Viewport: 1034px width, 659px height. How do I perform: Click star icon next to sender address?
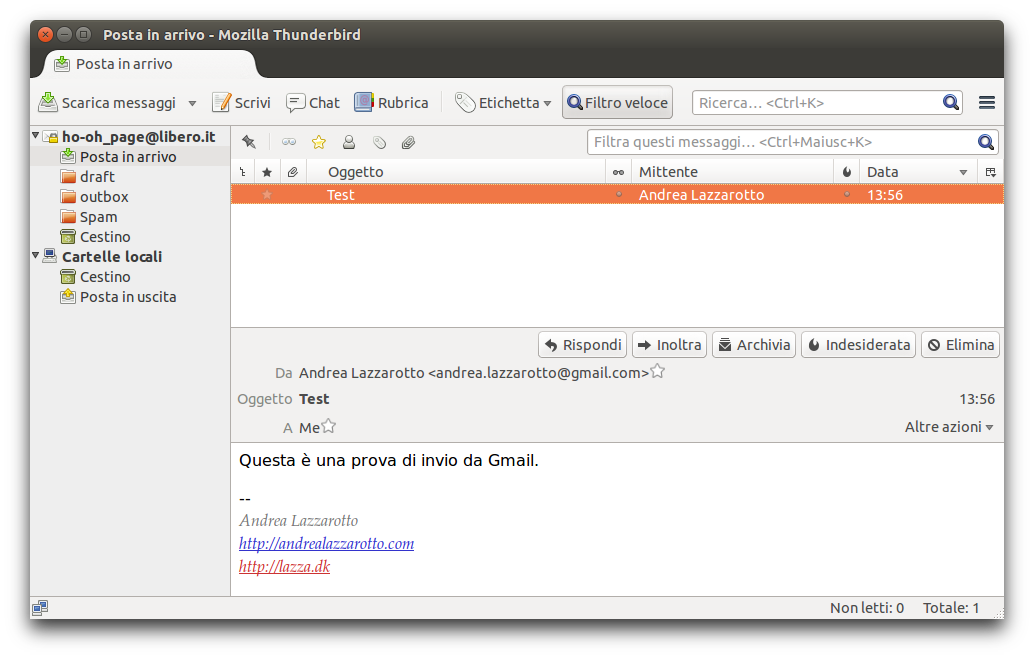[x=657, y=372]
